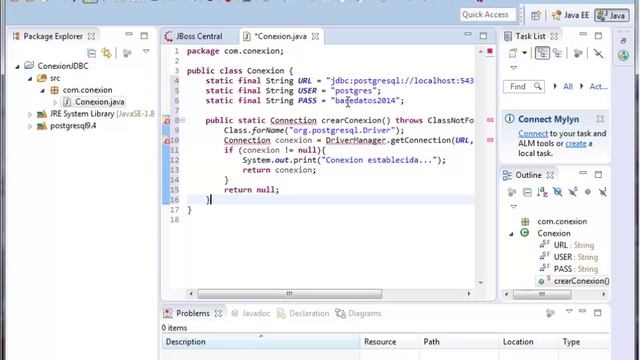640x360 pixels.
Task: Toggle Link with Editor in Package Explorer
Action: (x=107, y=53)
